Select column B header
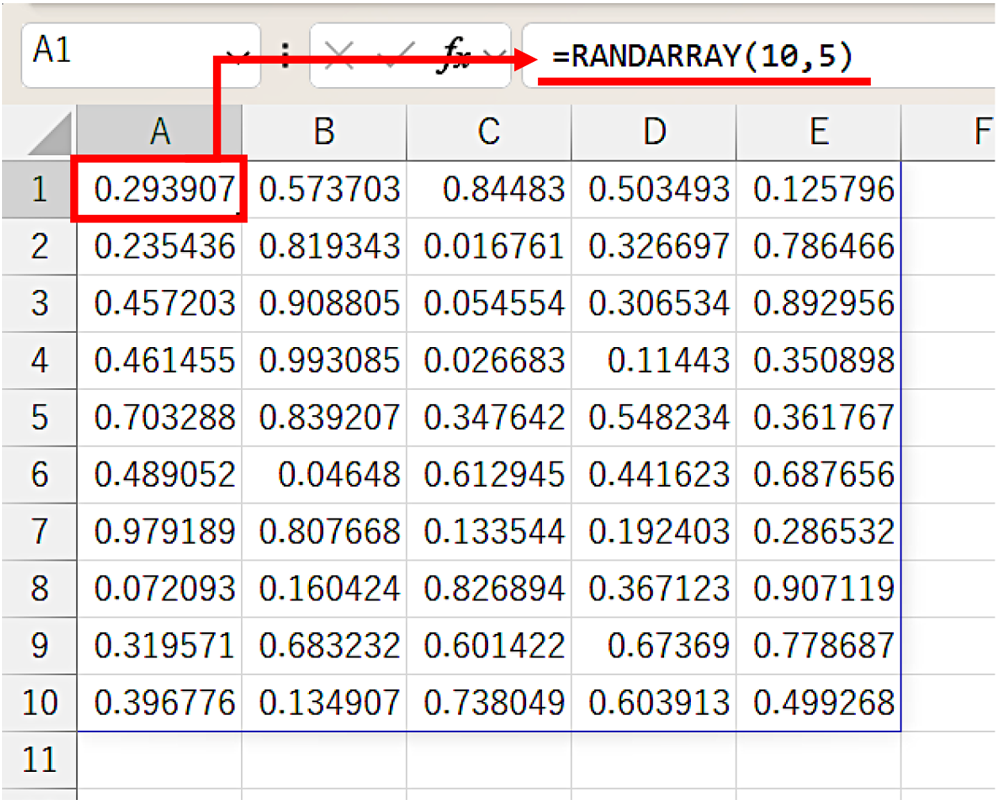Screen dimensions: 1000x803 [323, 131]
